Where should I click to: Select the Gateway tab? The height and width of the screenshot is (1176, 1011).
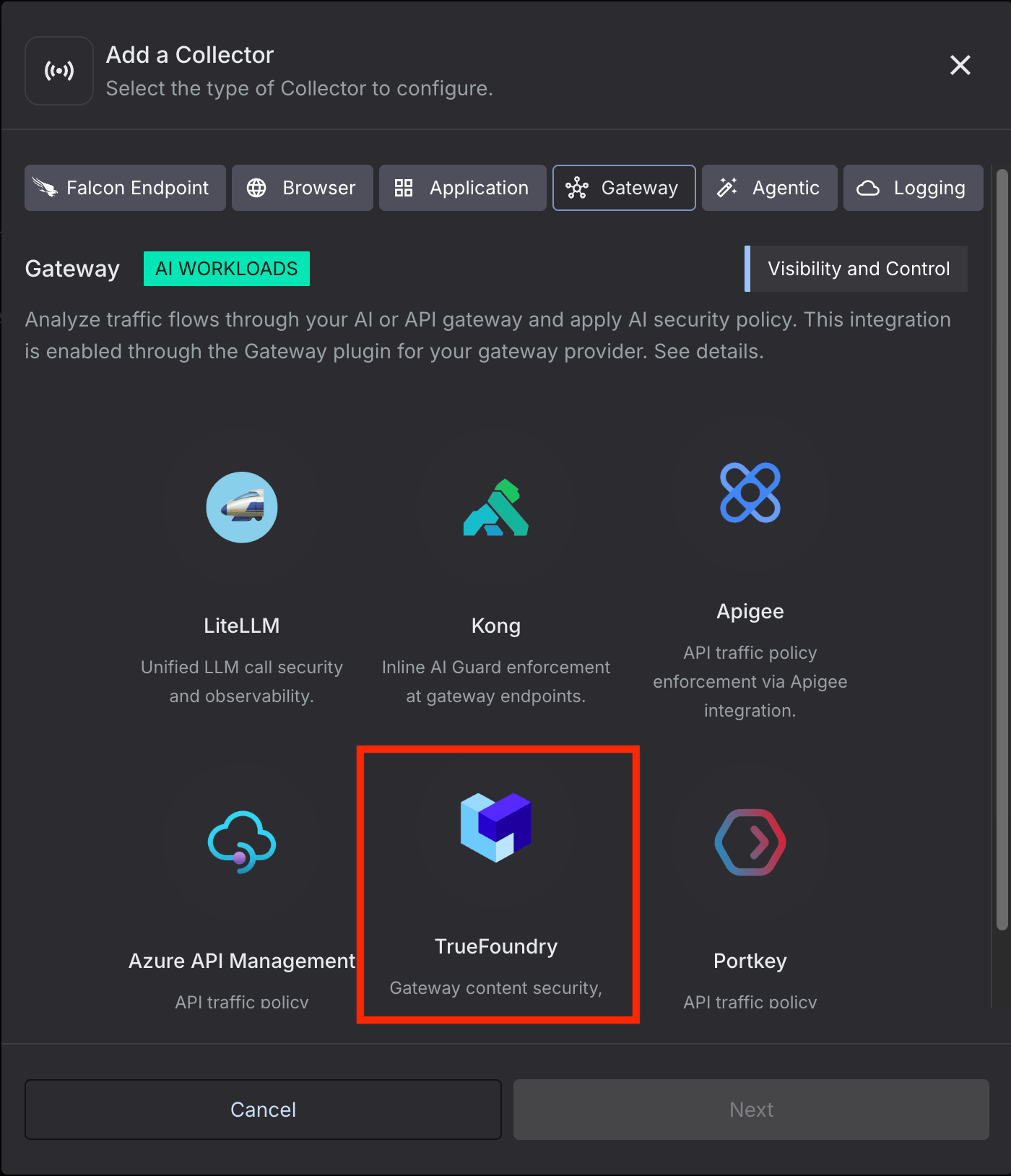tap(624, 188)
